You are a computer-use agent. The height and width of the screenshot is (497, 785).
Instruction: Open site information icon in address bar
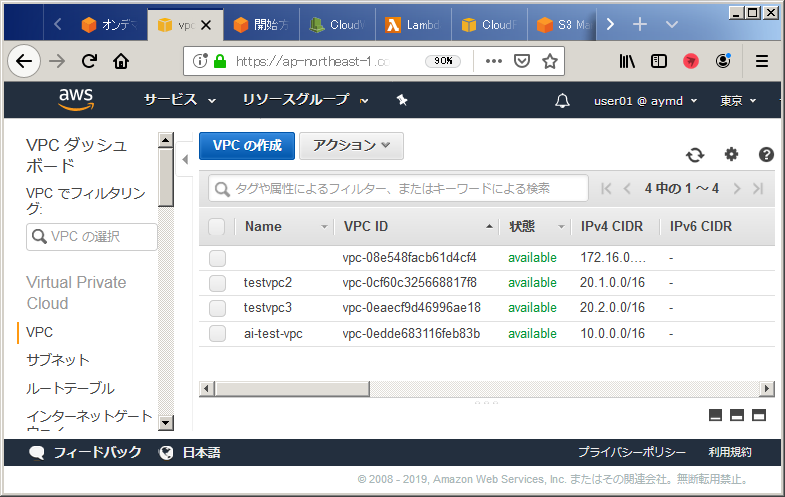(200, 61)
